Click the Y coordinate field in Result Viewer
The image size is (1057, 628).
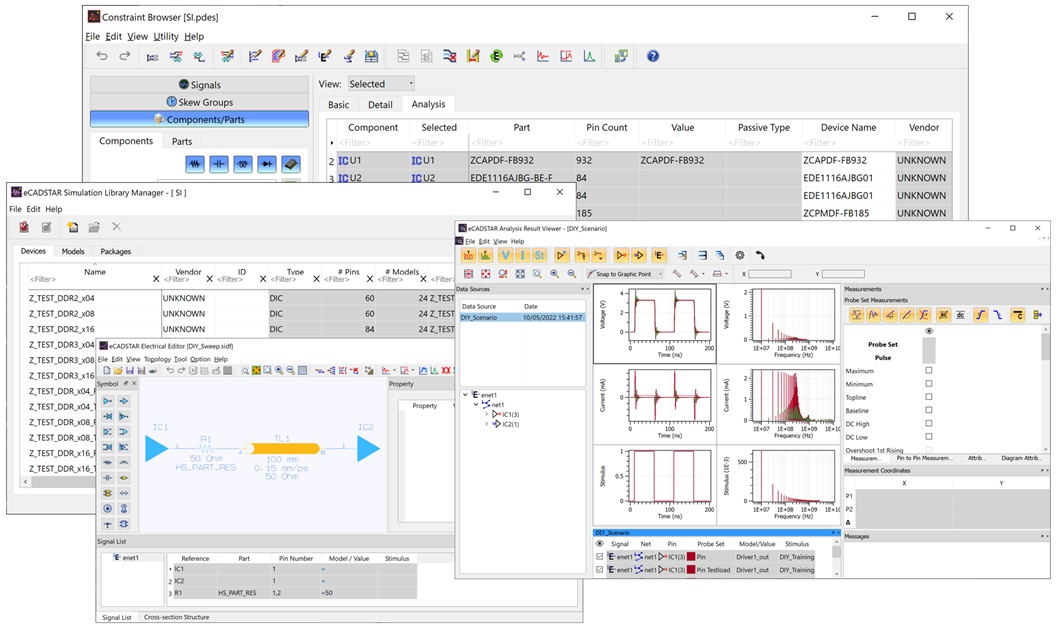(x=843, y=274)
